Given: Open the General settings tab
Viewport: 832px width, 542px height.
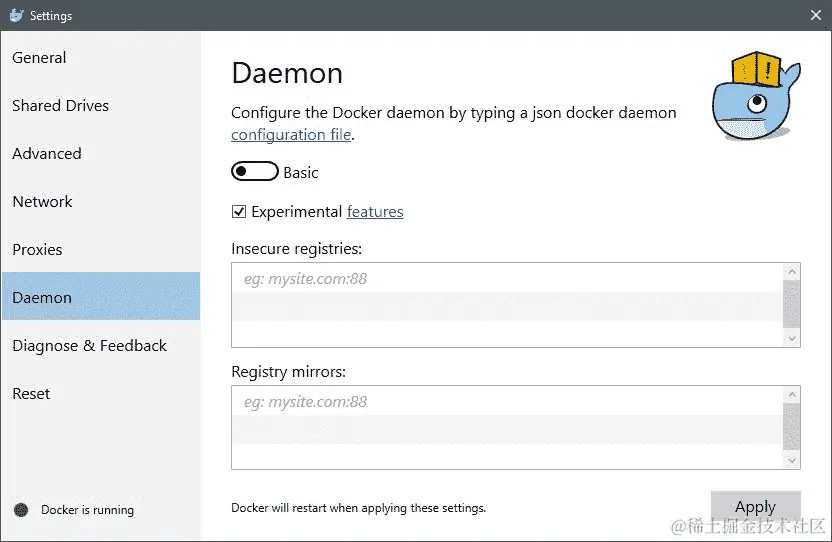Looking at the screenshot, I should [x=40, y=58].
